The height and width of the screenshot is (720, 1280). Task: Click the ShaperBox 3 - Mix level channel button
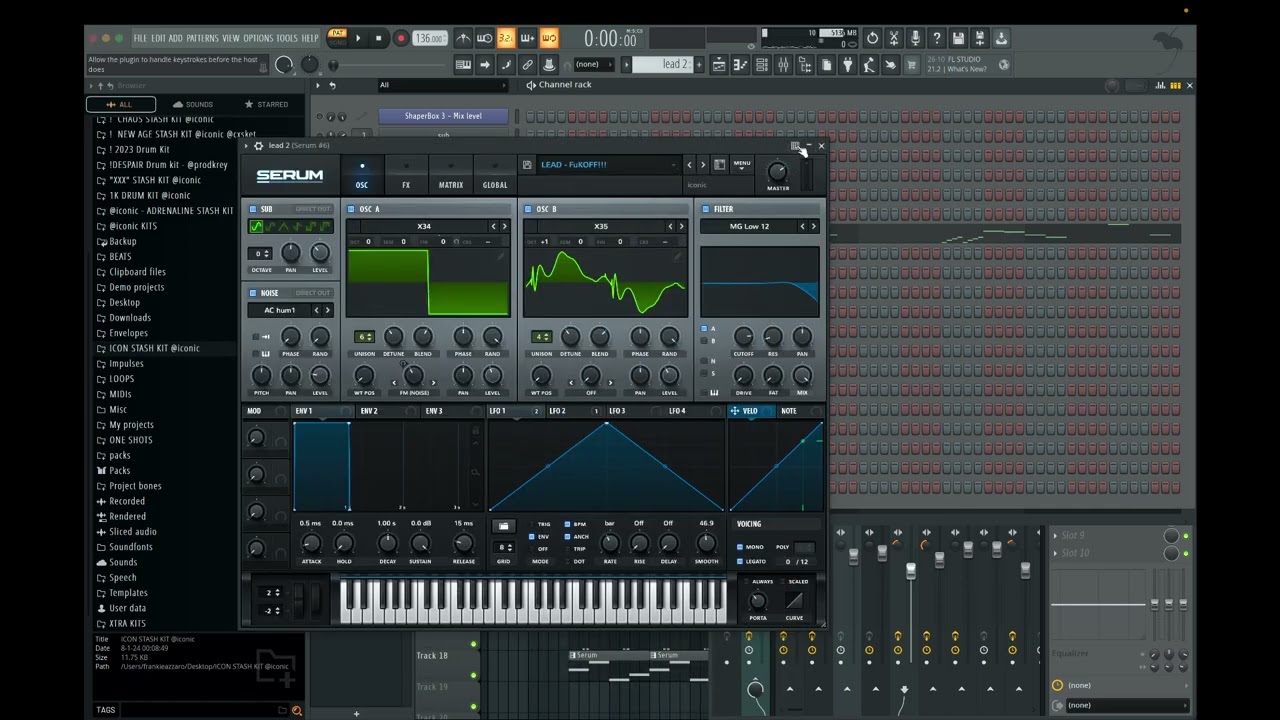point(443,116)
